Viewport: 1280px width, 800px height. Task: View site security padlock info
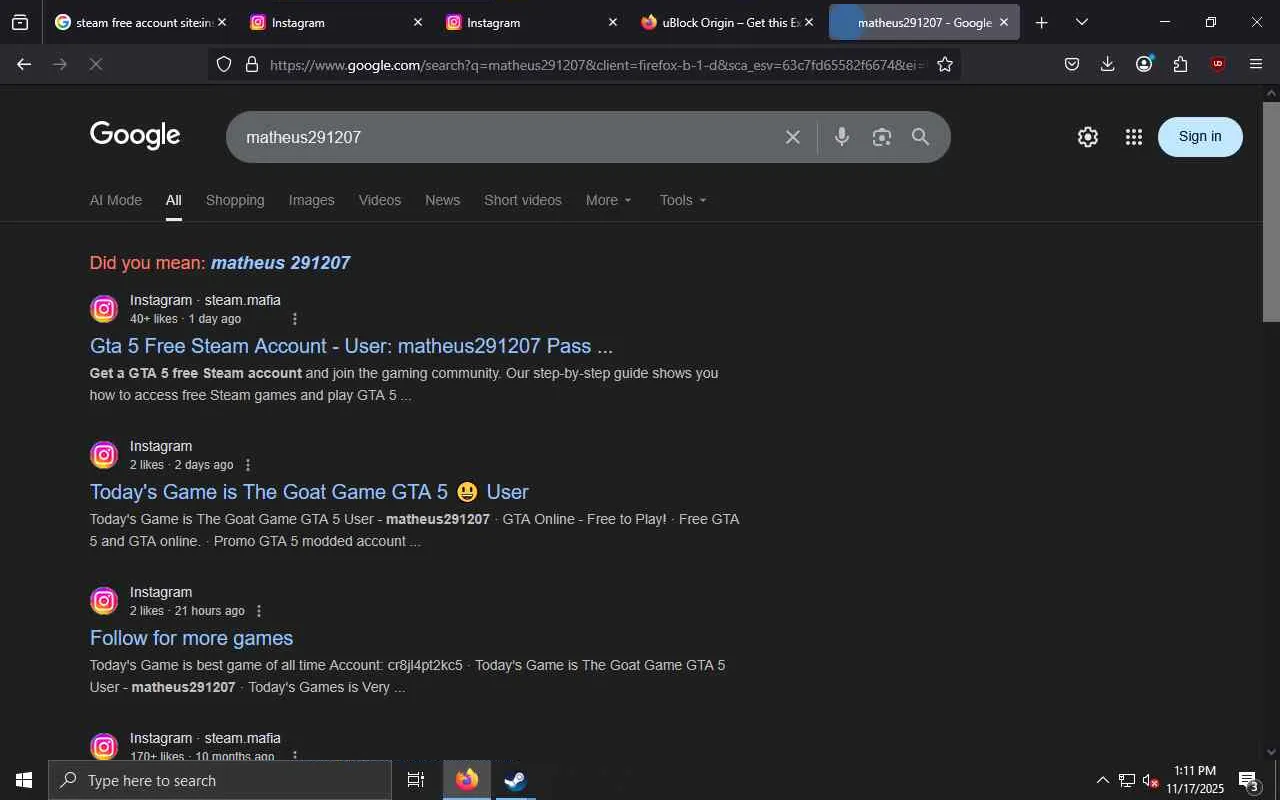pos(252,64)
